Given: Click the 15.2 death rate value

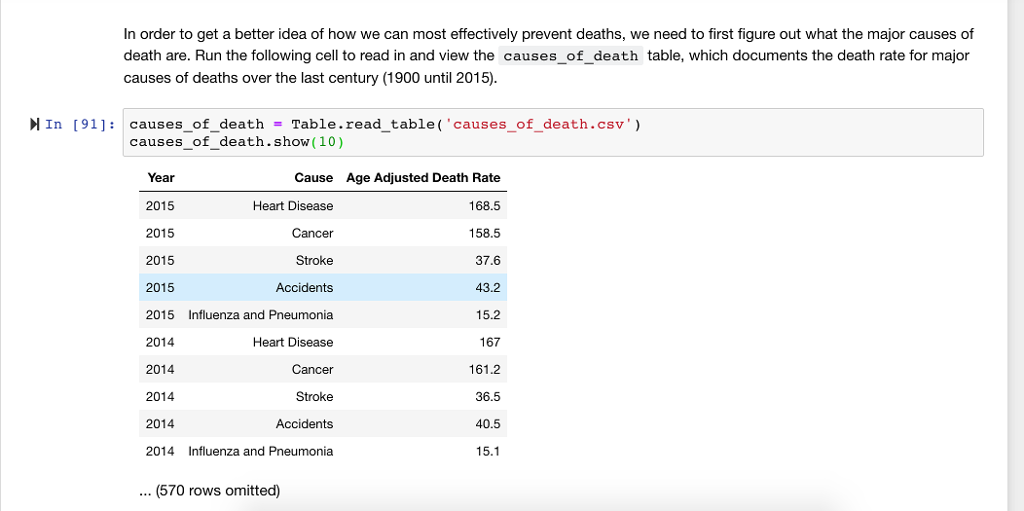Looking at the screenshot, I should [488, 315].
